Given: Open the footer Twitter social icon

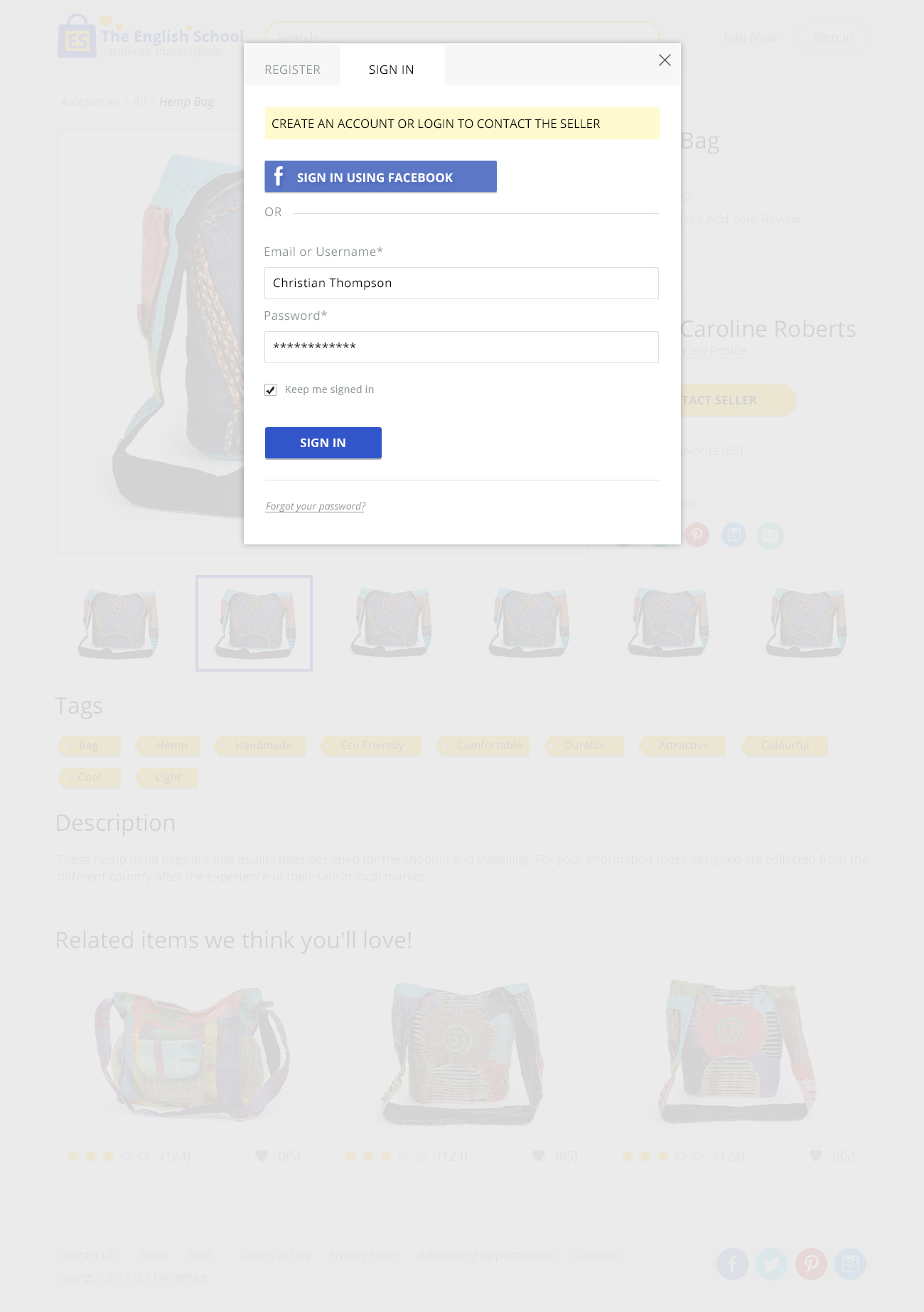Looking at the screenshot, I should (772, 1264).
